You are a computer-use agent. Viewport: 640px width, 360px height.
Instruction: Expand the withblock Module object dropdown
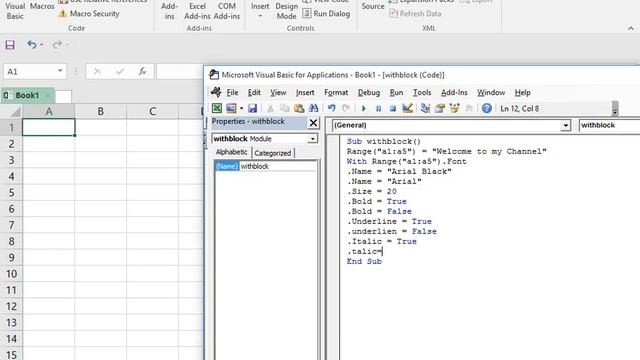(x=312, y=139)
